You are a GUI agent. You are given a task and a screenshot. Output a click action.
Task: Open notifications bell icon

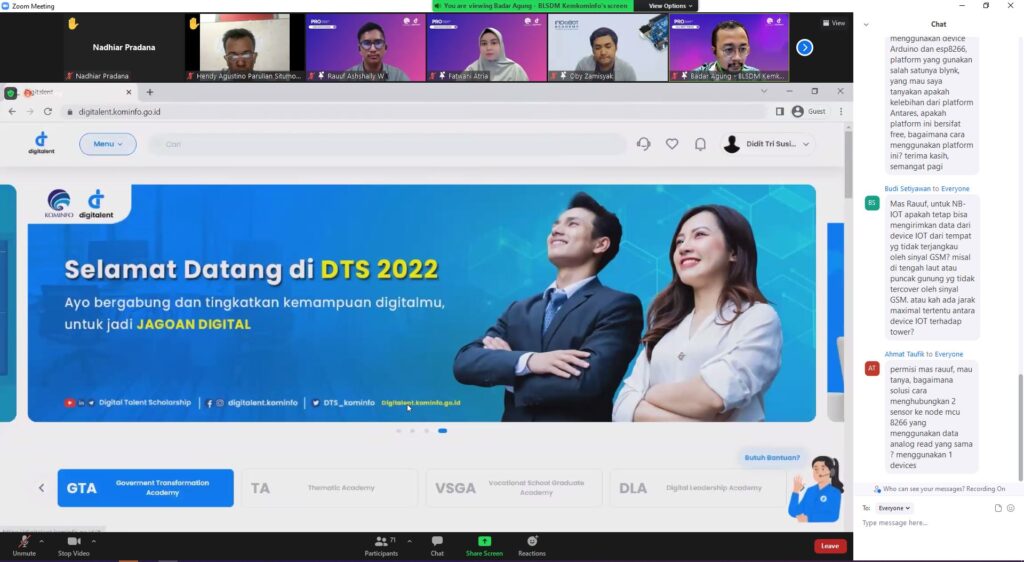pos(700,144)
